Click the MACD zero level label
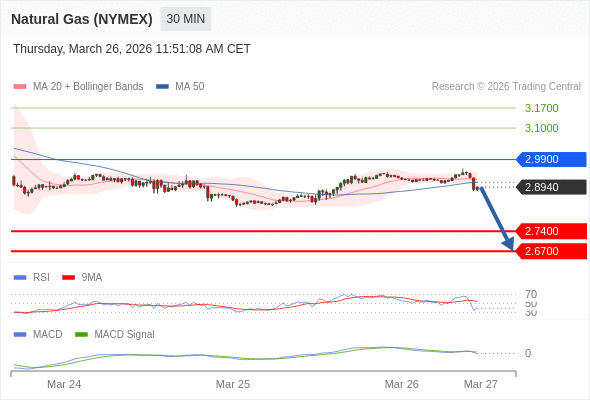The height and width of the screenshot is (400, 590). (528, 353)
